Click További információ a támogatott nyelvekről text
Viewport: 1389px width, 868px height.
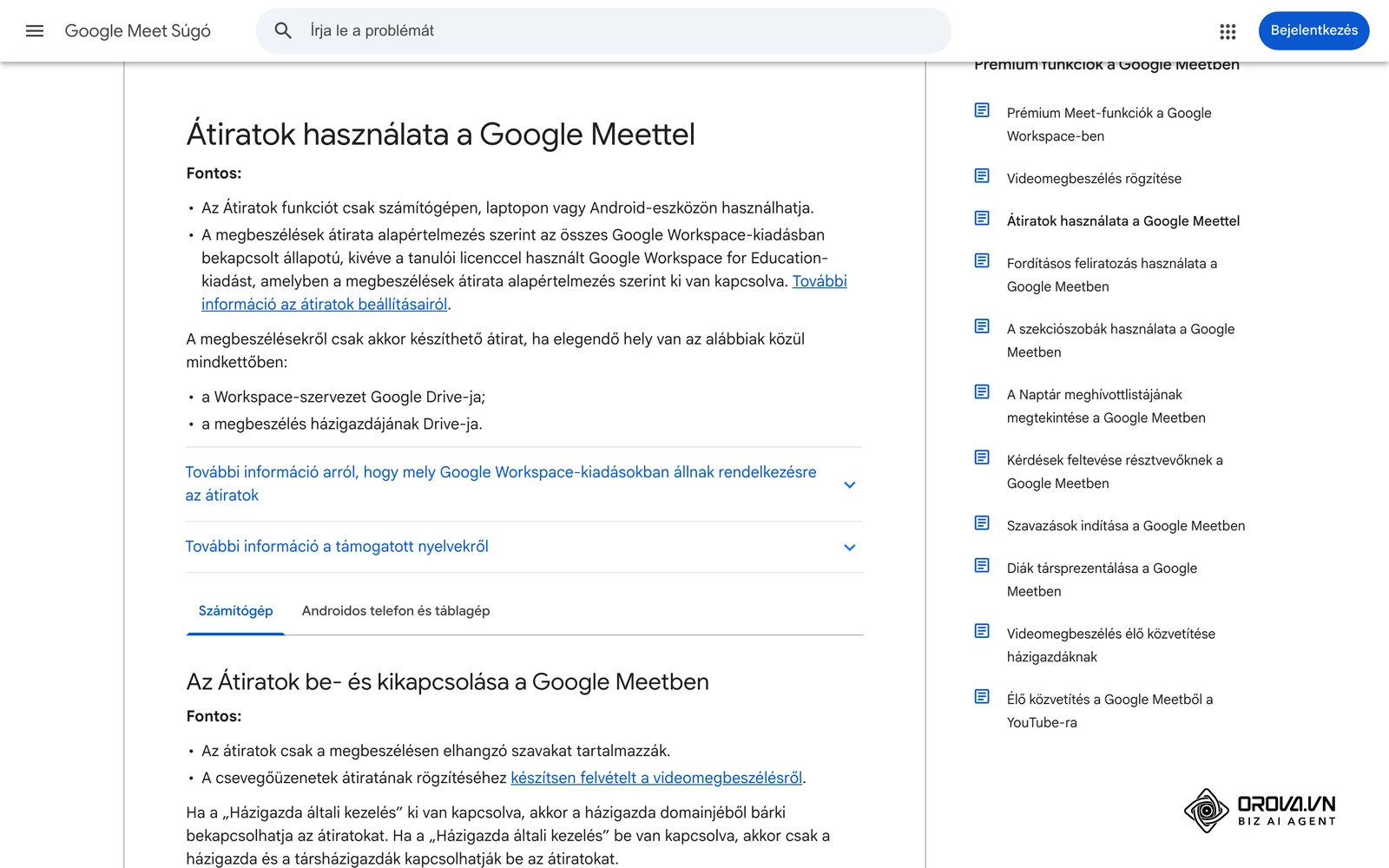click(337, 547)
